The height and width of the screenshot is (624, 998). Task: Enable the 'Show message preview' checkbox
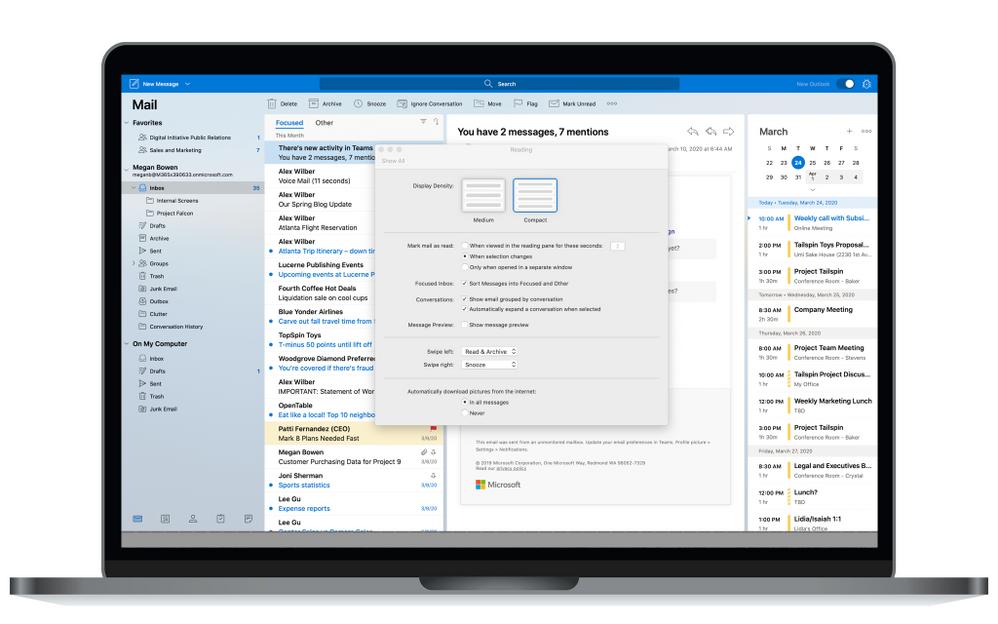pos(465,325)
